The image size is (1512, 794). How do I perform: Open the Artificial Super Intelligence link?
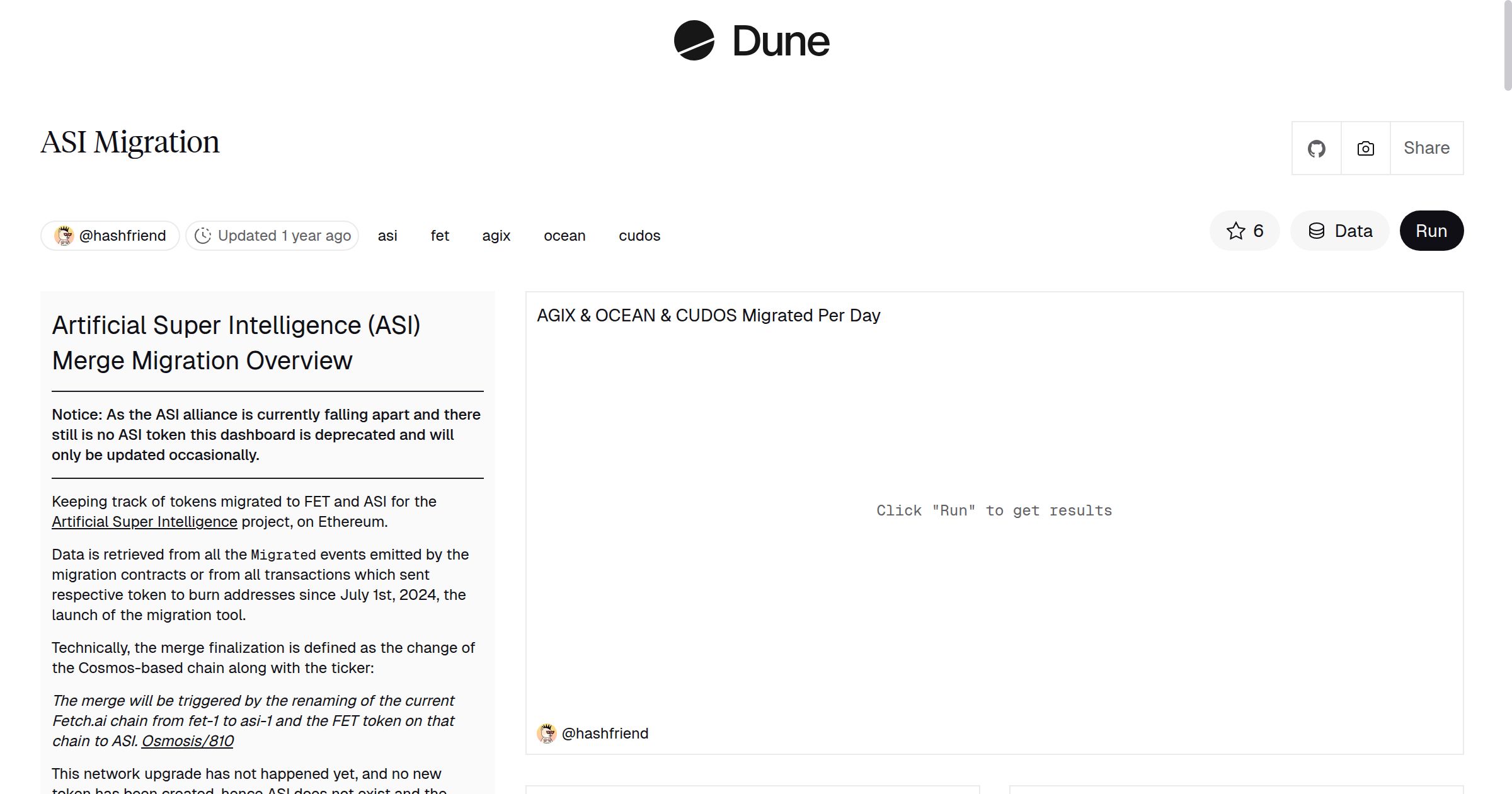pos(144,522)
